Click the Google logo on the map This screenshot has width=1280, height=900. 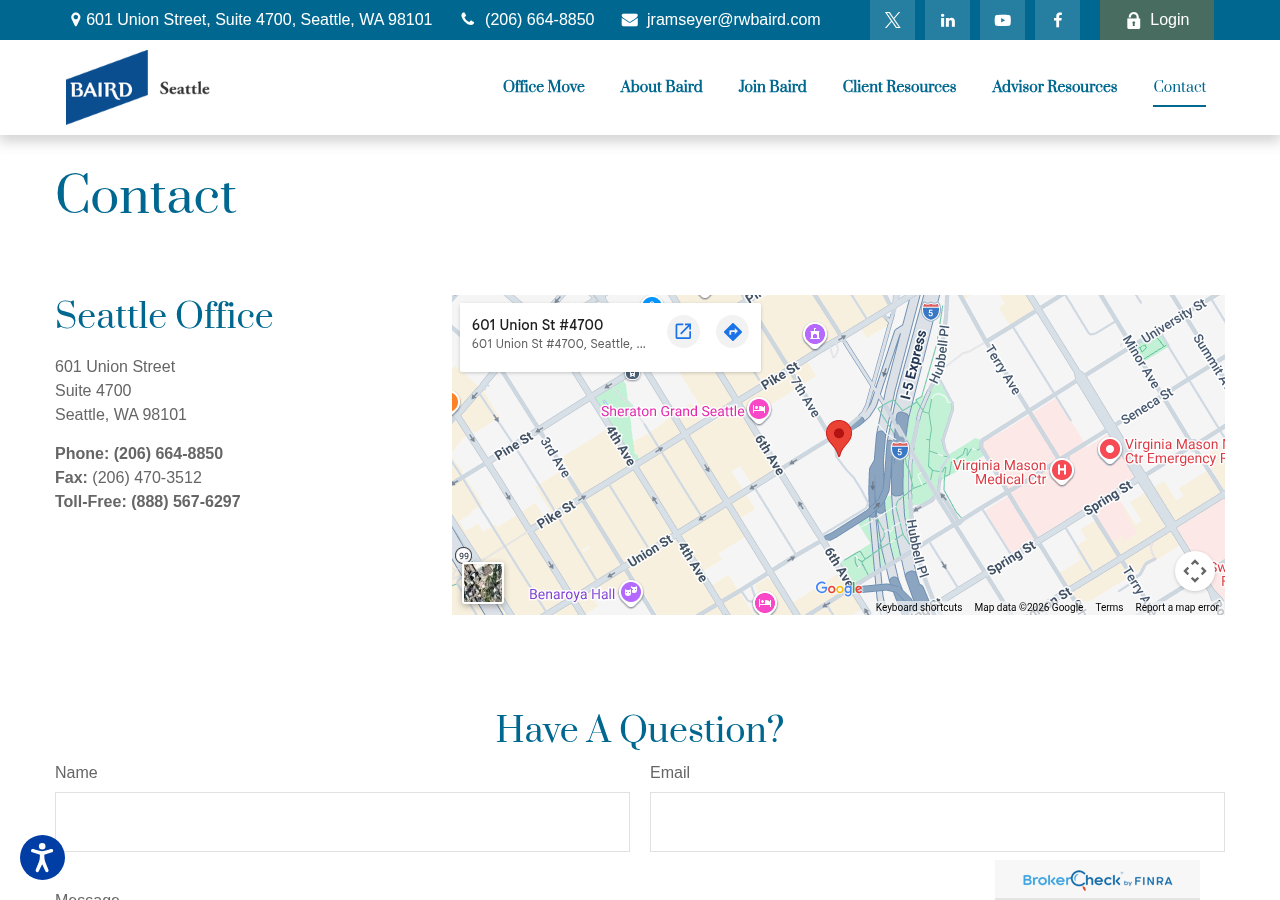838,589
